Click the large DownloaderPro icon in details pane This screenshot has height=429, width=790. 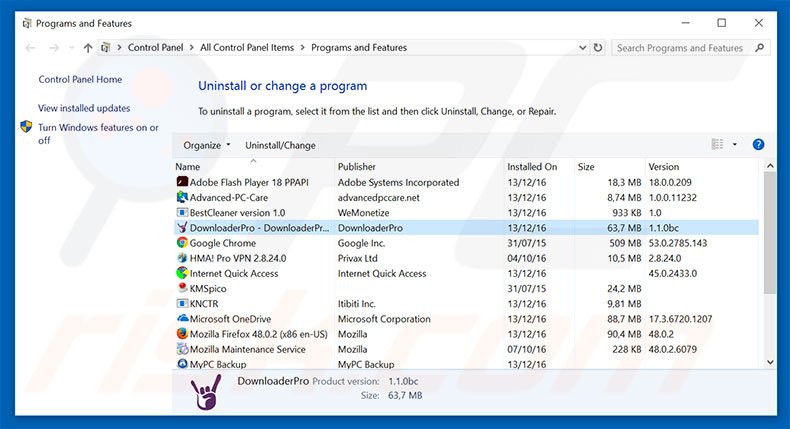206,393
